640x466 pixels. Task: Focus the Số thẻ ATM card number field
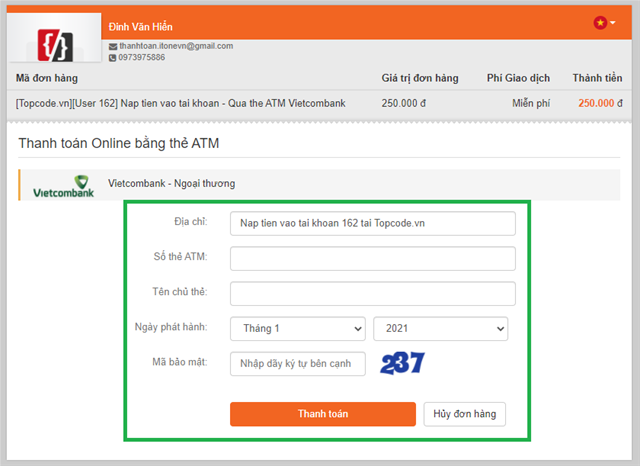(x=373, y=258)
